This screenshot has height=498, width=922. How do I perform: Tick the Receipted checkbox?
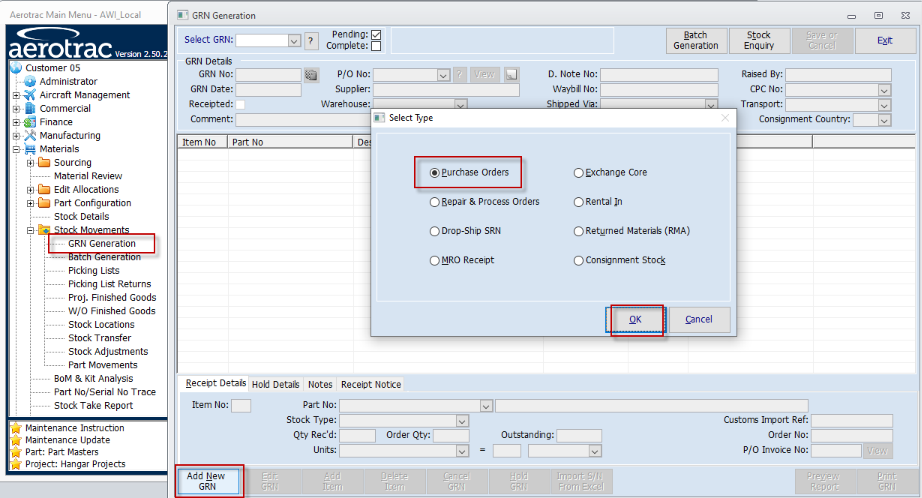[x=240, y=104]
